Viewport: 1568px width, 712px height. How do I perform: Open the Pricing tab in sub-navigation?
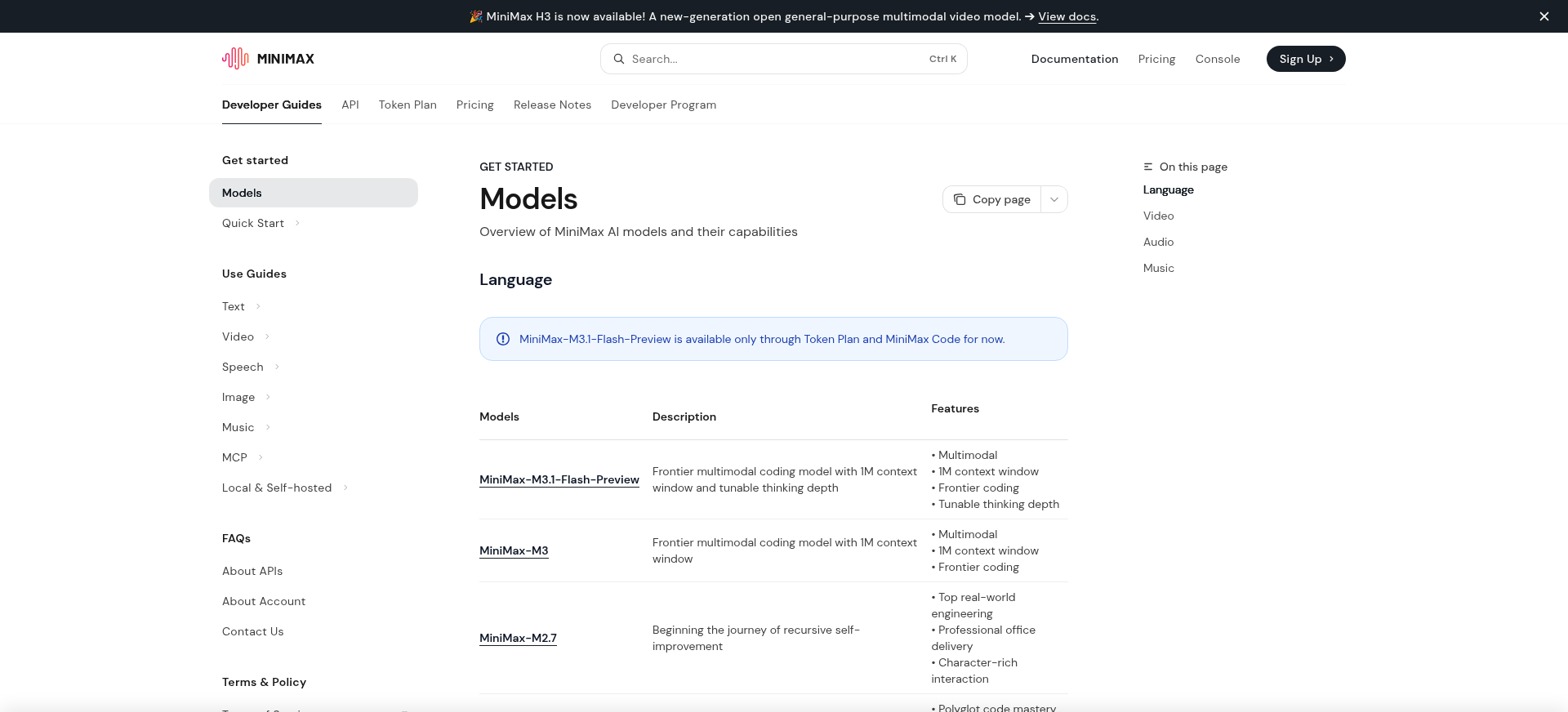click(x=475, y=105)
